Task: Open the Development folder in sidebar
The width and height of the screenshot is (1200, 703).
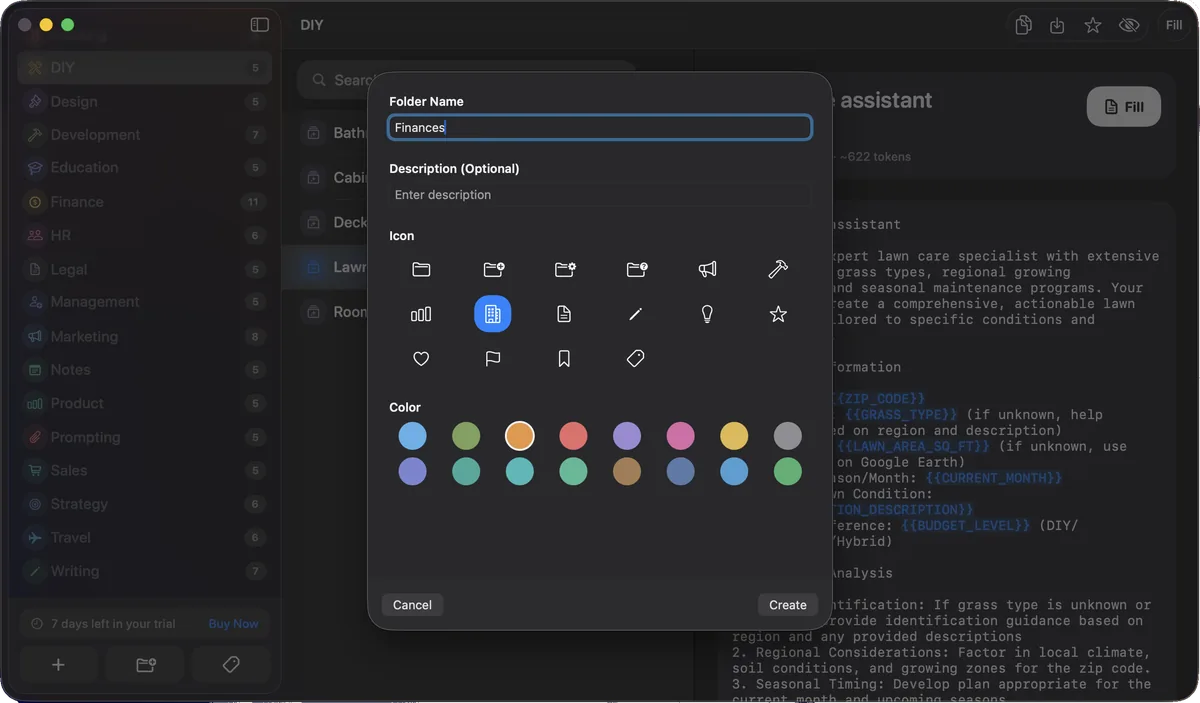Action: [145, 135]
